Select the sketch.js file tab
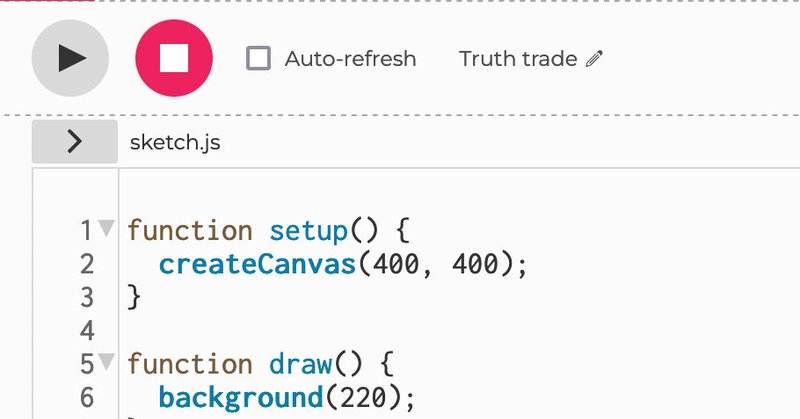Viewport: 800px width, 419px height. coord(175,142)
